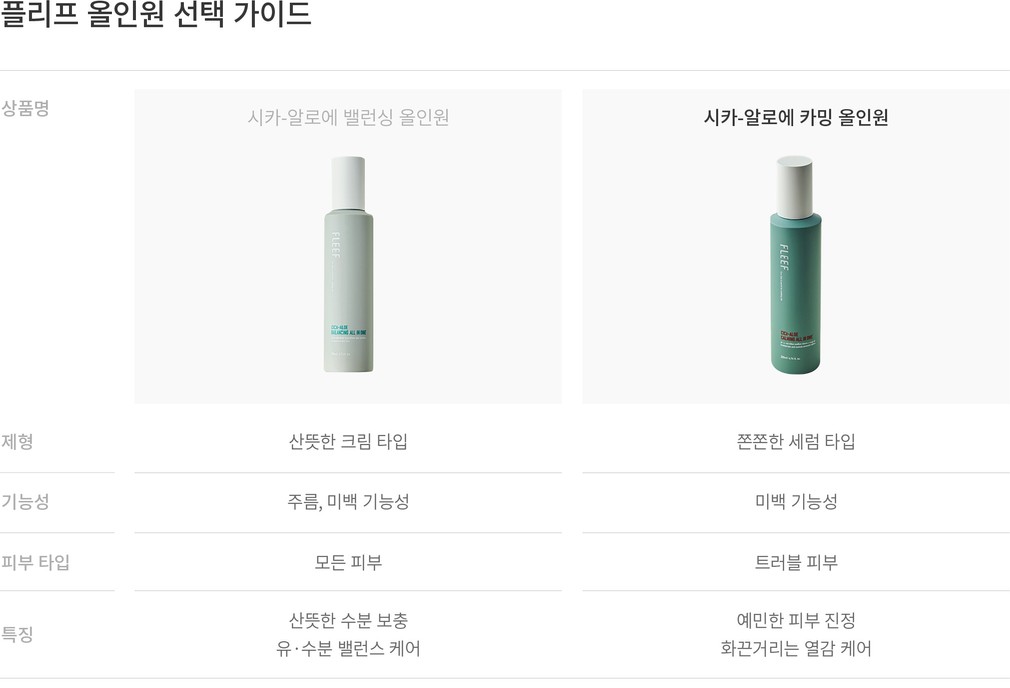
Task: Click the 산뜻한 크림 타입 cell
Action: click(x=348, y=441)
